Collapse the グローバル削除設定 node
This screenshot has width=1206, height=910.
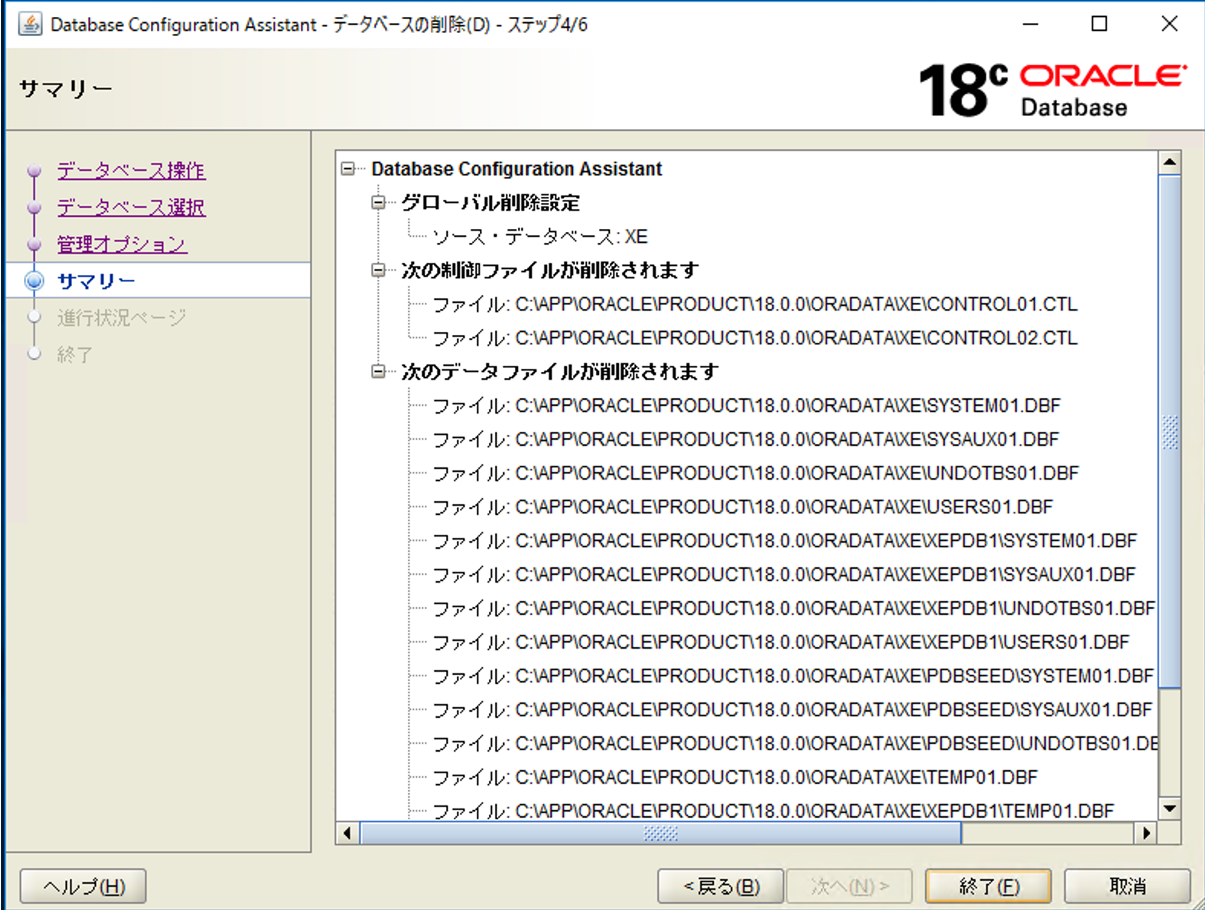(x=378, y=202)
